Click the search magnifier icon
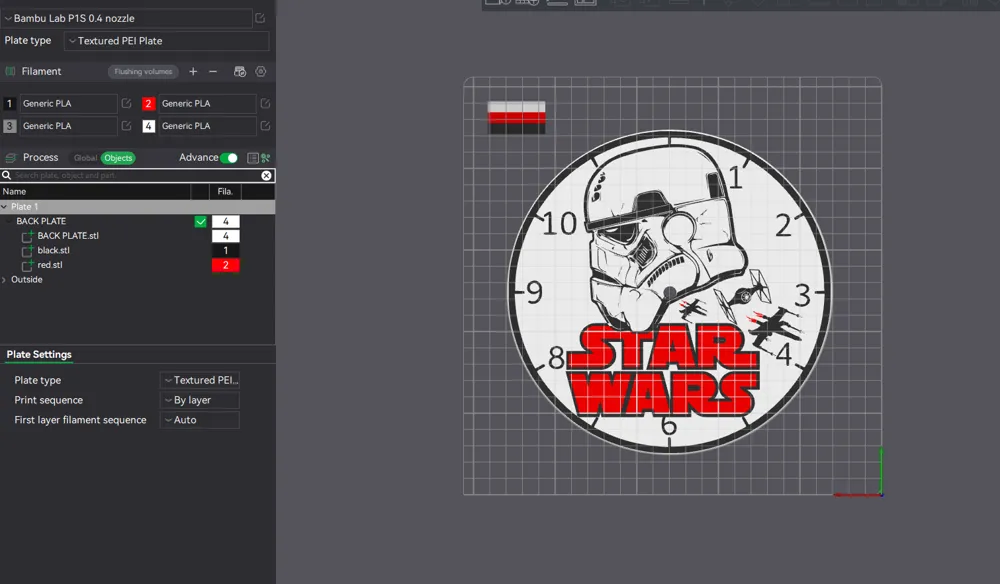The width and height of the screenshot is (1000, 584). point(6,175)
